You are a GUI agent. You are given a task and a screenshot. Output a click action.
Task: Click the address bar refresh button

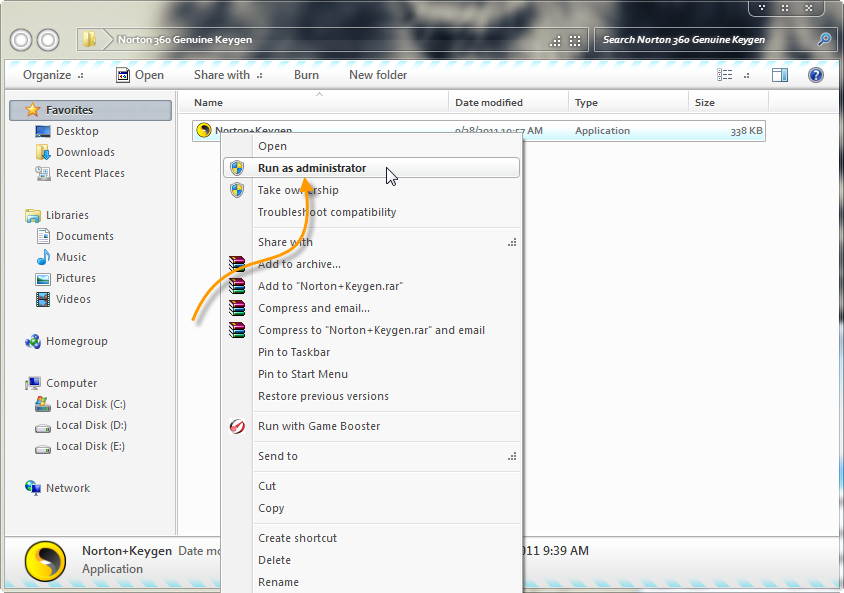pyautogui.click(x=575, y=40)
